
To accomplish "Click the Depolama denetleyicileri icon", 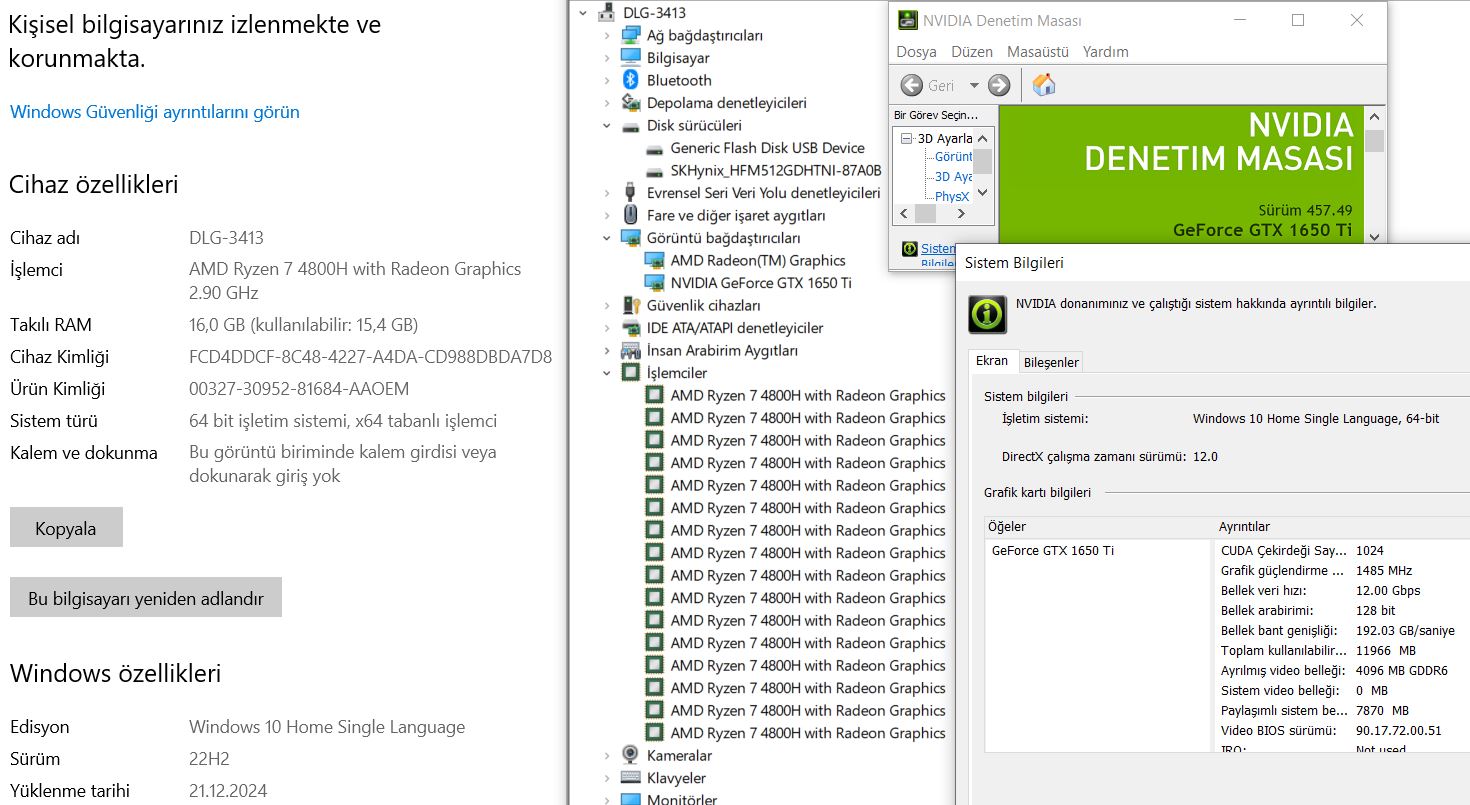I will click(630, 103).
